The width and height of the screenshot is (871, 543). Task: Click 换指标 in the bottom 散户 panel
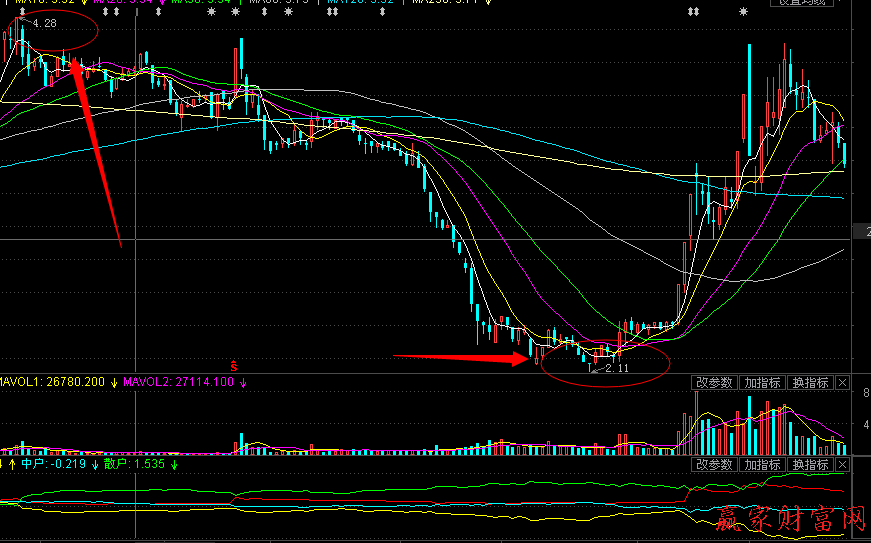tap(810, 465)
